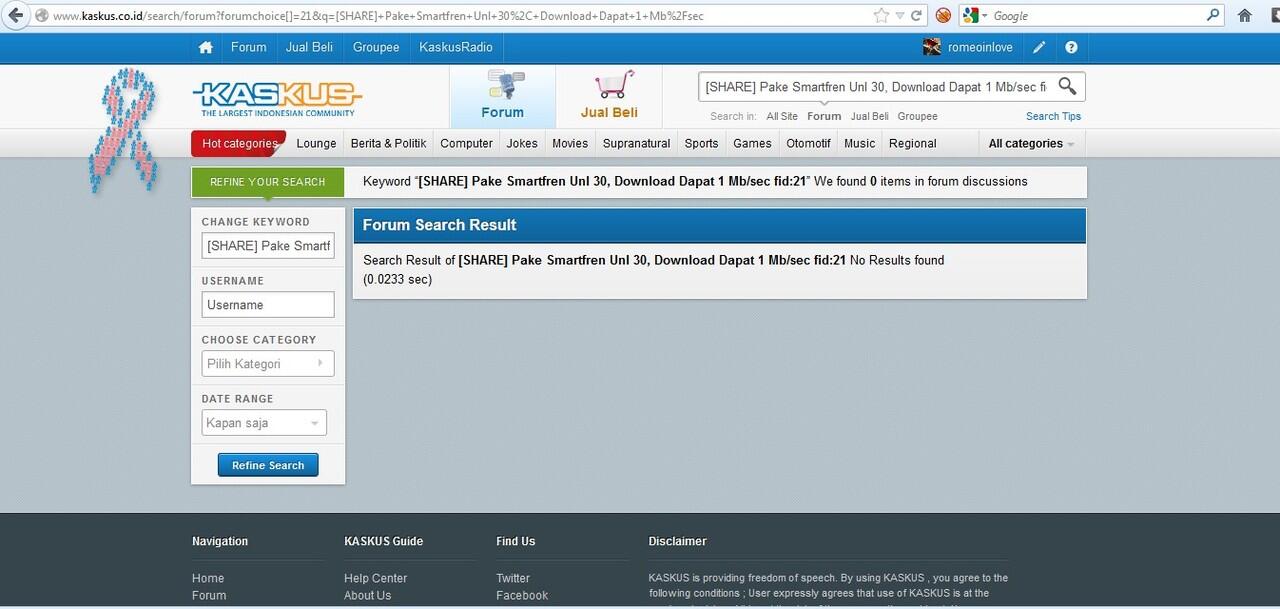
Task: Search in All Site
Action: [782, 116]
